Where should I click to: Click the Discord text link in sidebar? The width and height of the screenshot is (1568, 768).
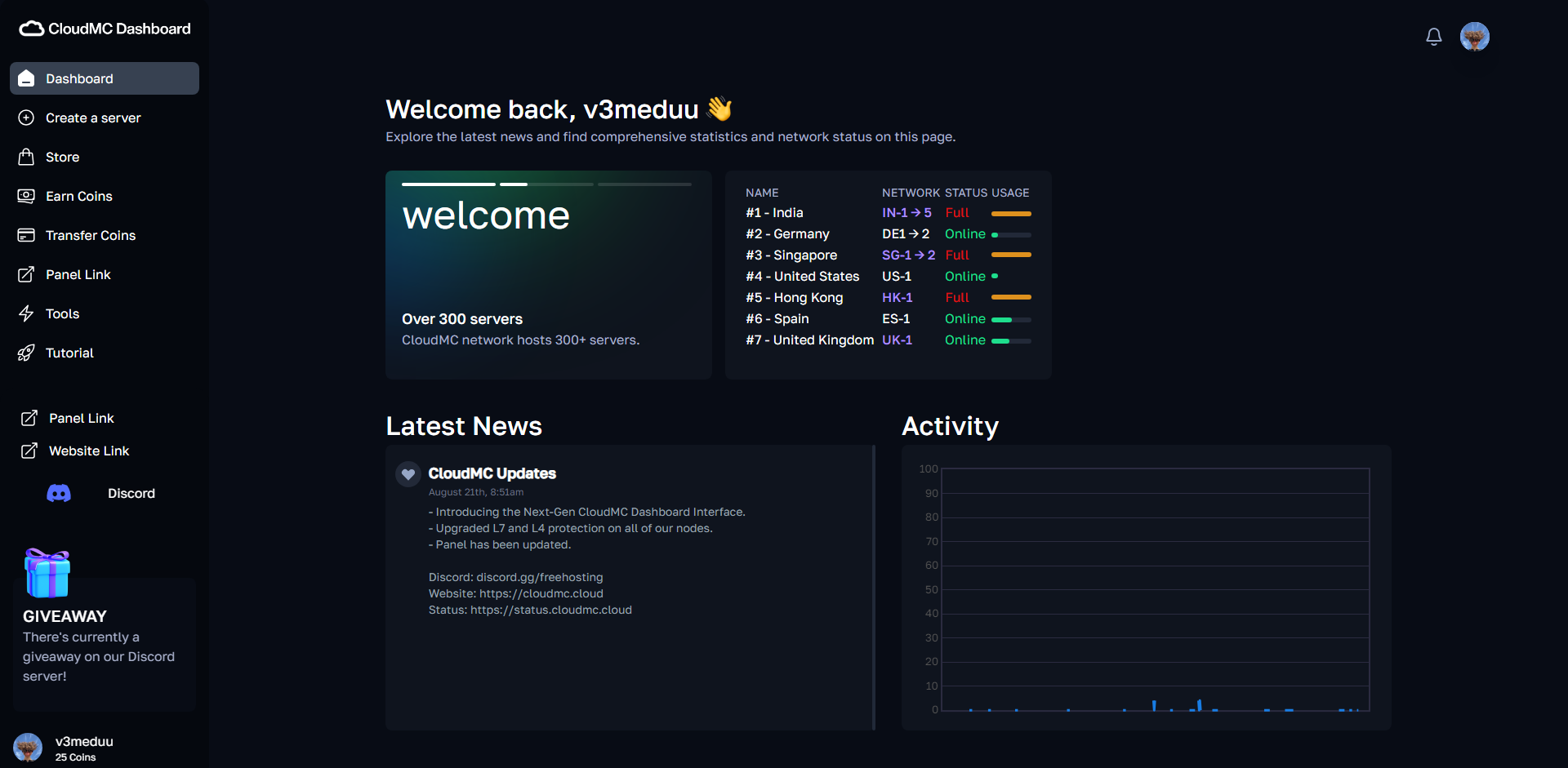click(131, 493)
